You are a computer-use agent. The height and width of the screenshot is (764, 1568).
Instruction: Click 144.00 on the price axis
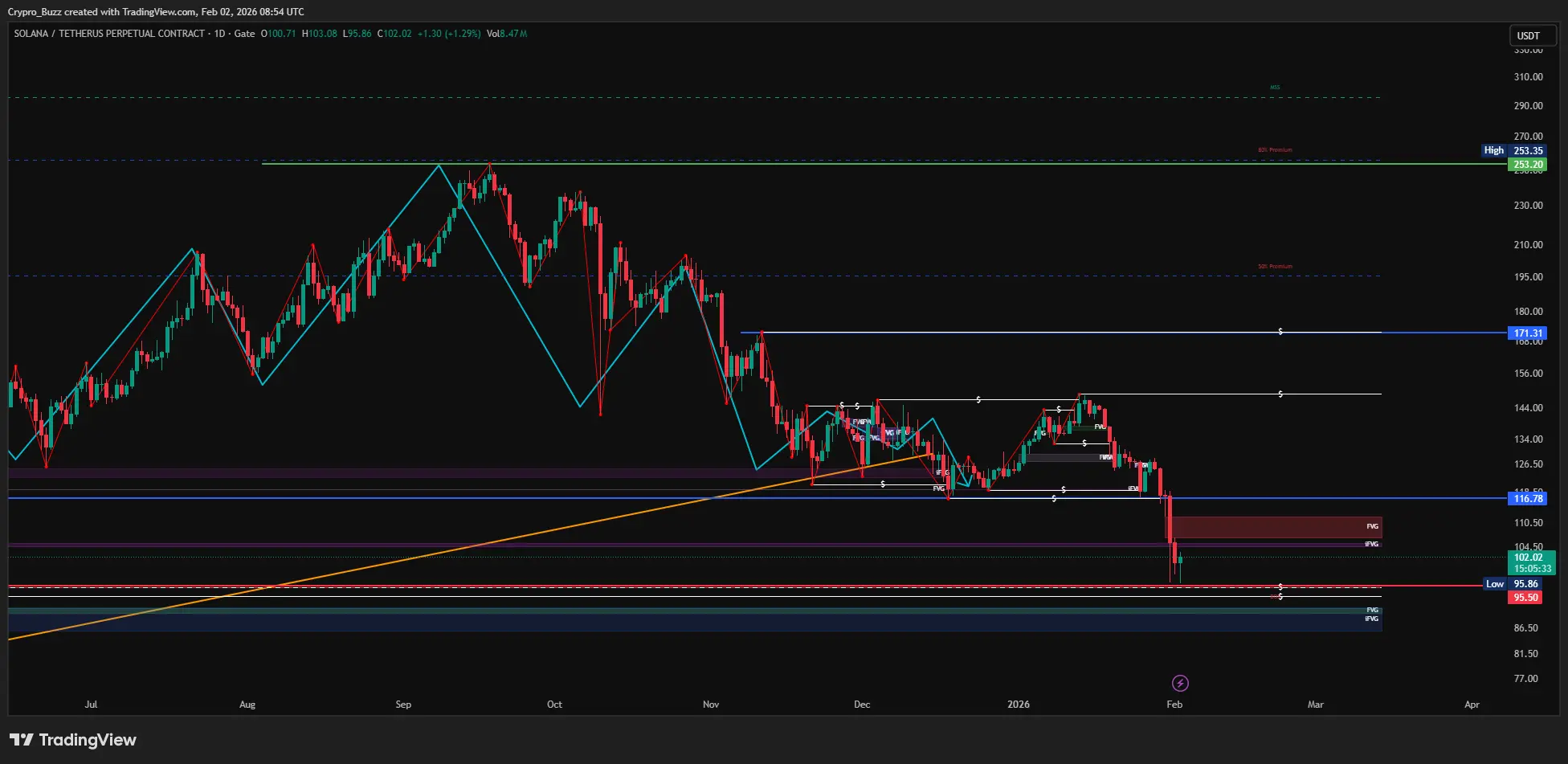tap(1528, 408)
